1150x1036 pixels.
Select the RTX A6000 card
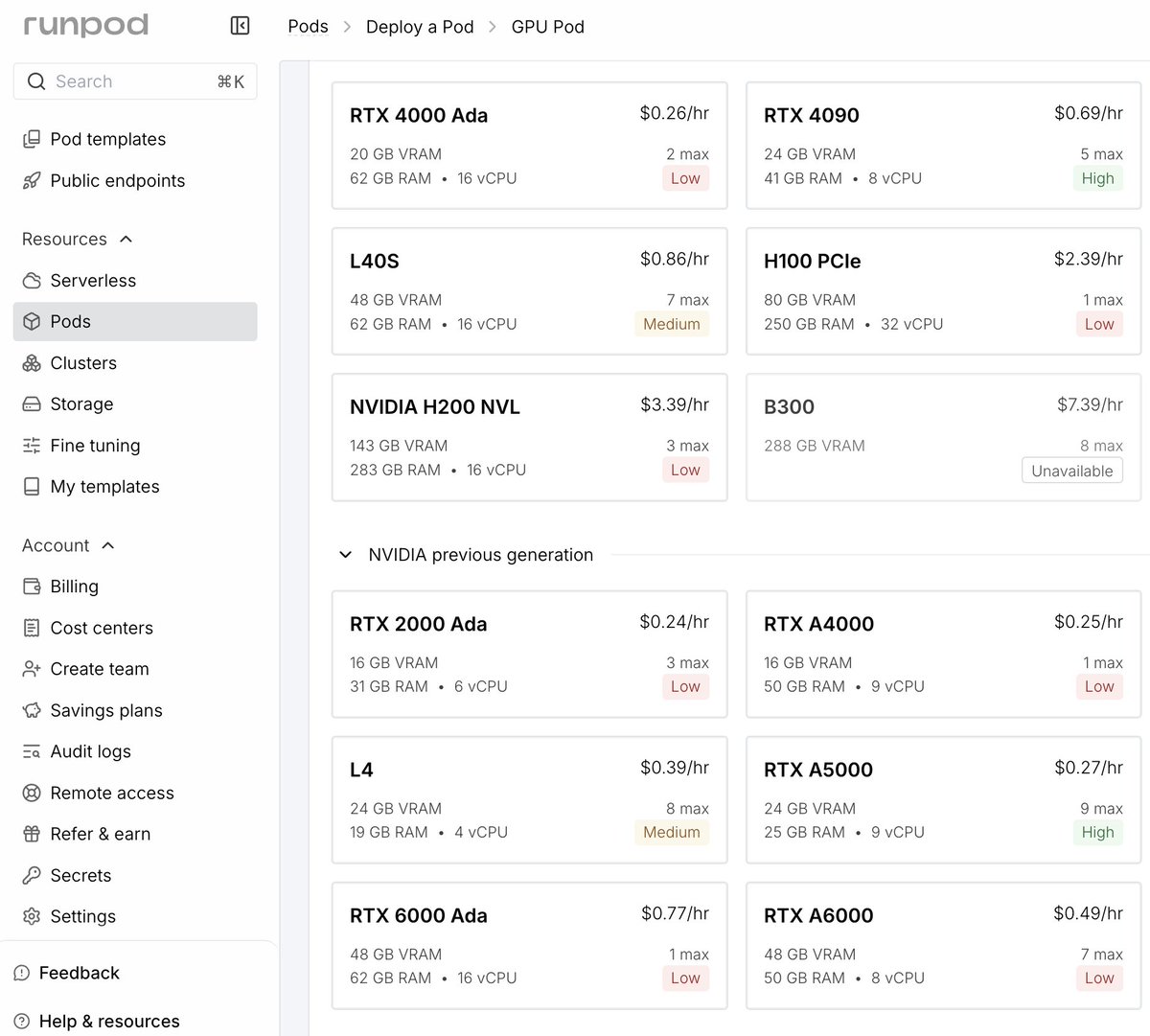[944, 945]
